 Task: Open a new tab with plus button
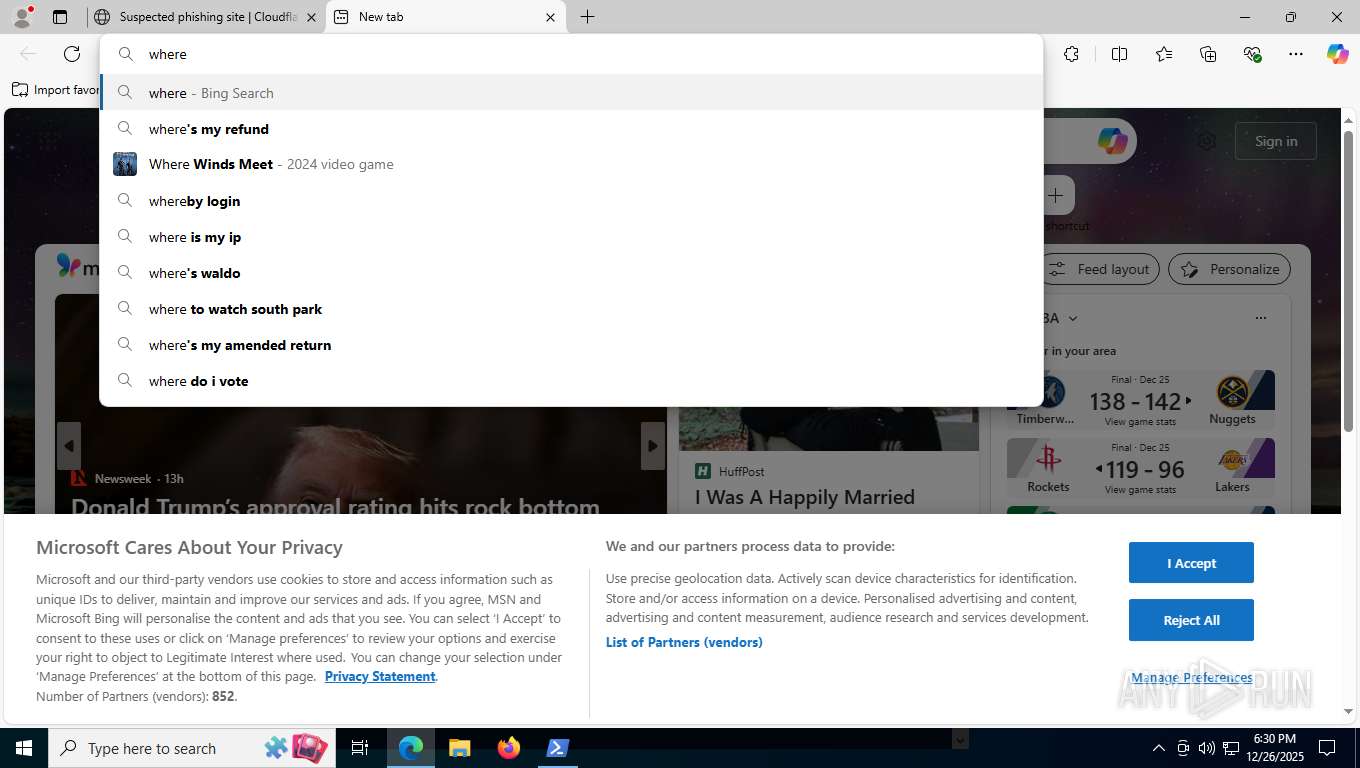tap(587, 17)
